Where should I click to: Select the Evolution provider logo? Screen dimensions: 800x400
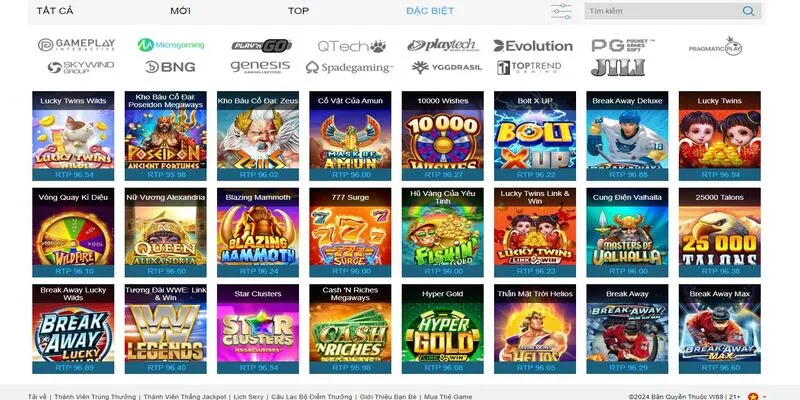pyautogui.click(x=533, y=46)
